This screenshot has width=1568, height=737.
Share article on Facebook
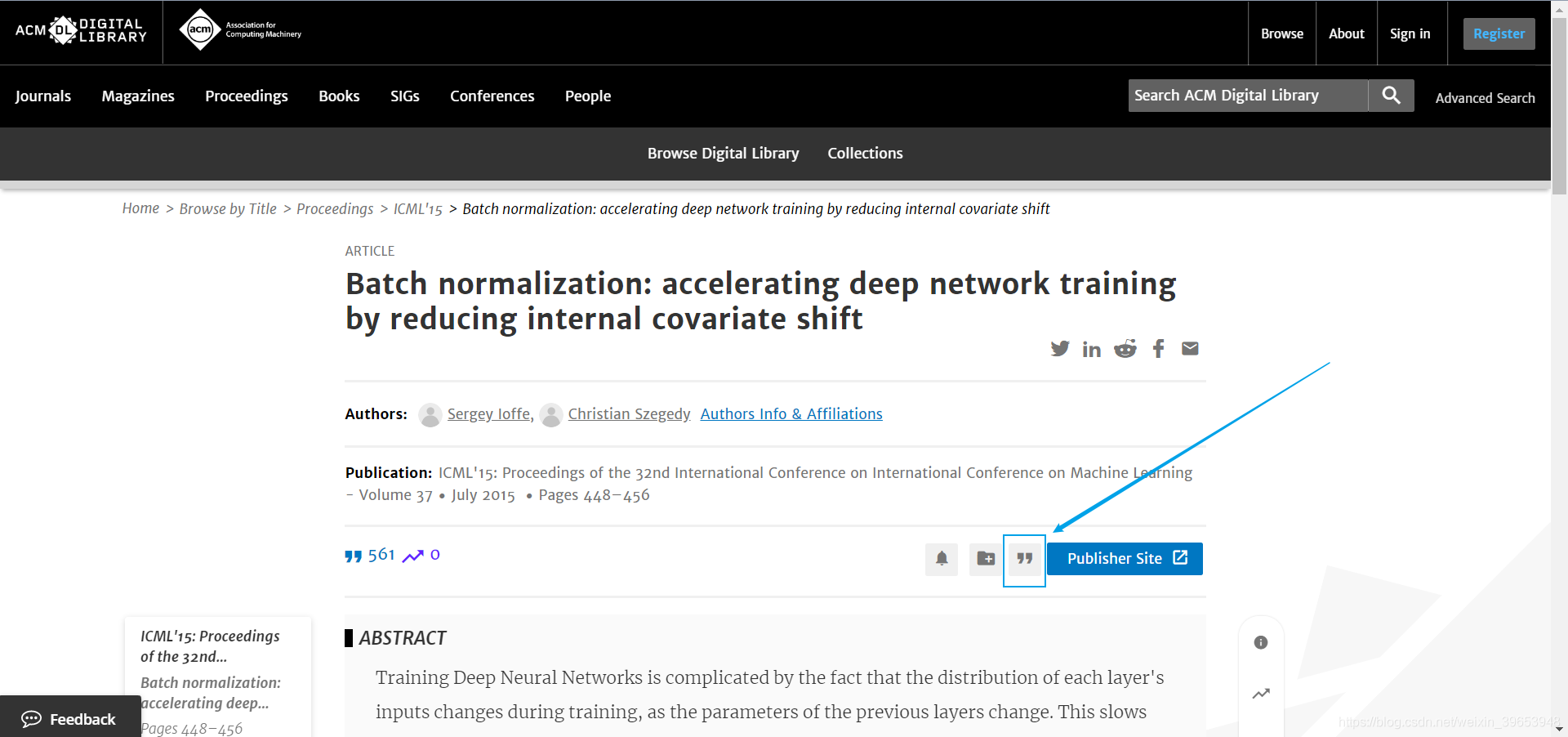1158,349
